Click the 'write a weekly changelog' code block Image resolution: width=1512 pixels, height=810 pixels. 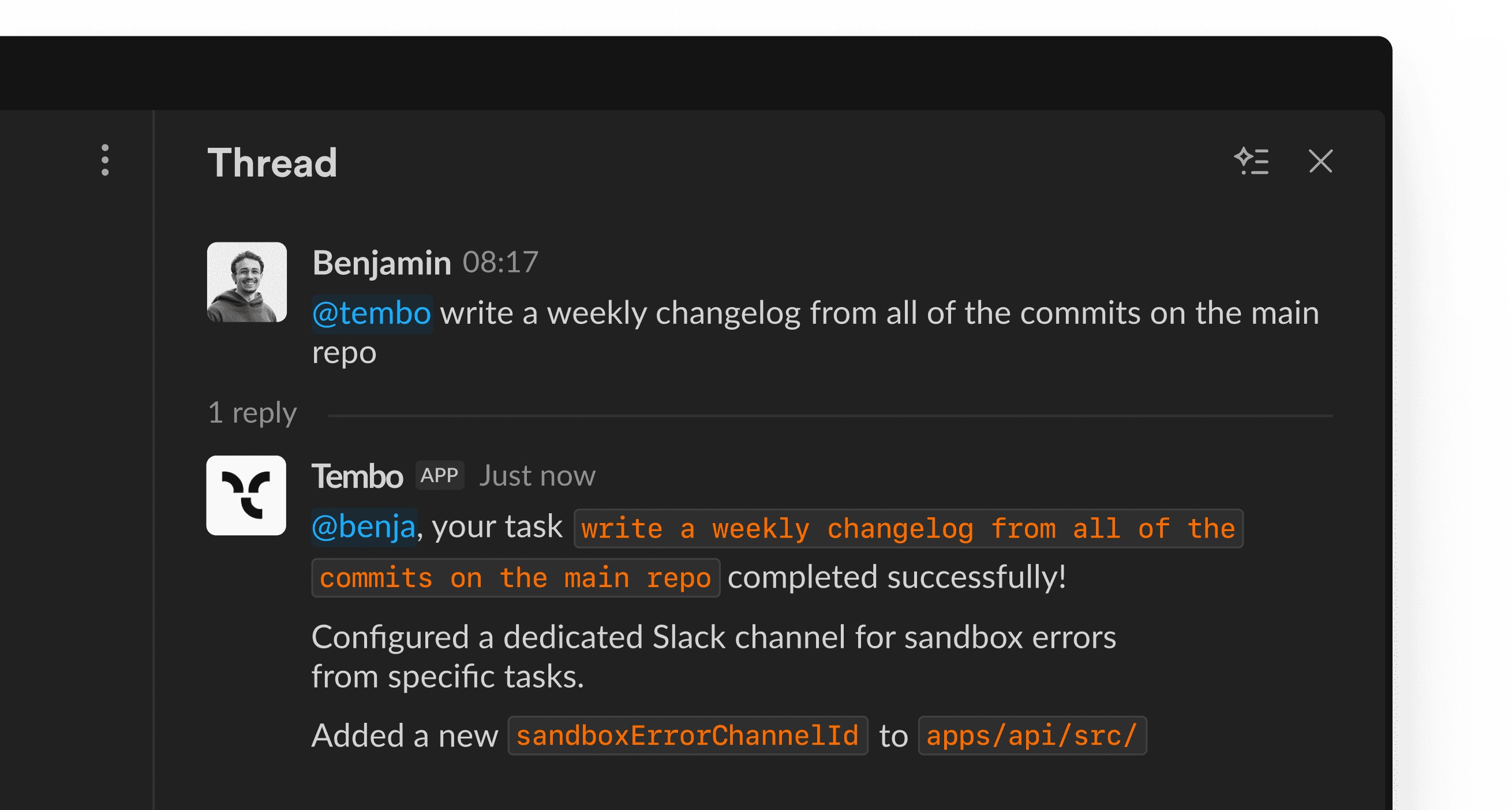(x=907, y=529)
